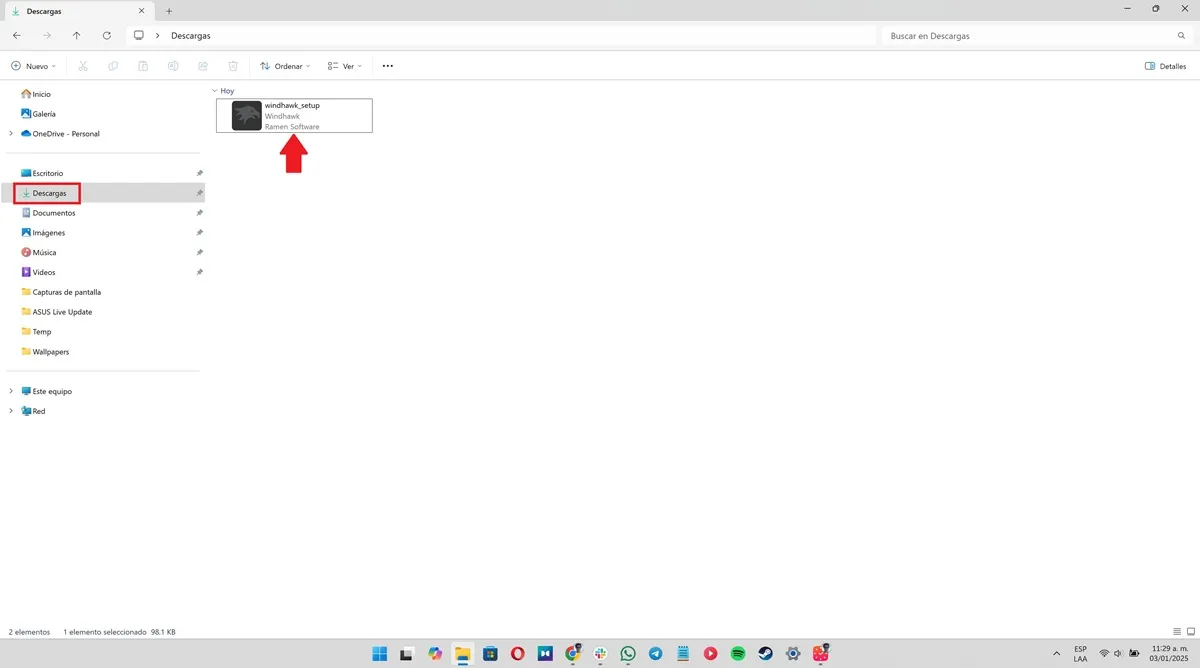
Task: Rename the selected file via the toolbar icon
Action: 173,66
